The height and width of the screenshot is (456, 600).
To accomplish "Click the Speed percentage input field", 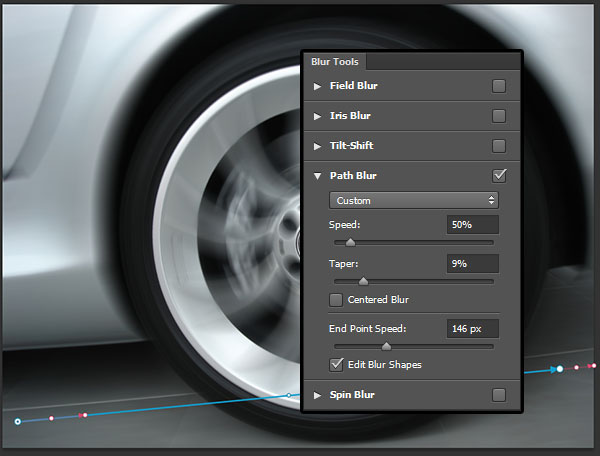I will point(472,225).
